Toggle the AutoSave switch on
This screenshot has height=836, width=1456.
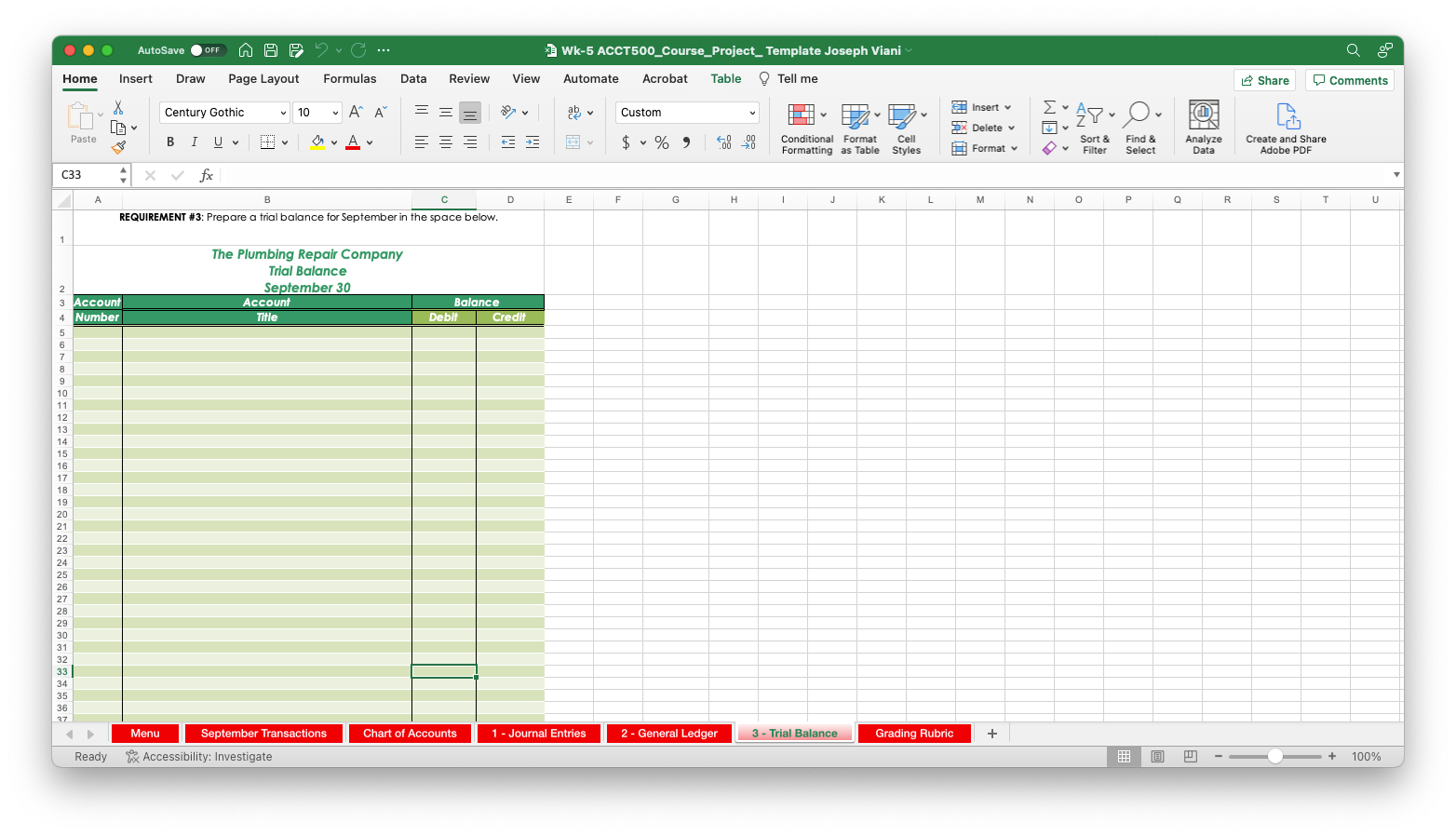(209, 50)
